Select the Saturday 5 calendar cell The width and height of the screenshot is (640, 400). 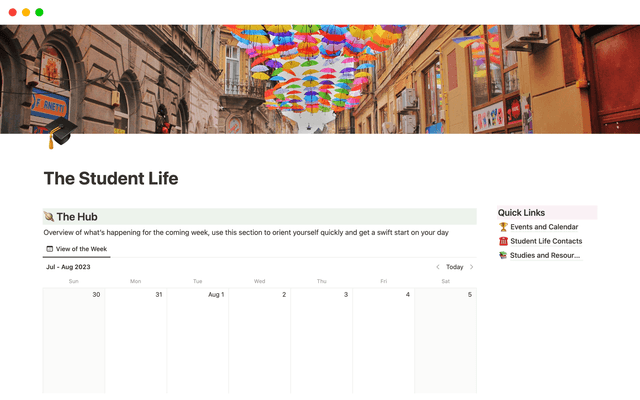(x=446, y=340)
